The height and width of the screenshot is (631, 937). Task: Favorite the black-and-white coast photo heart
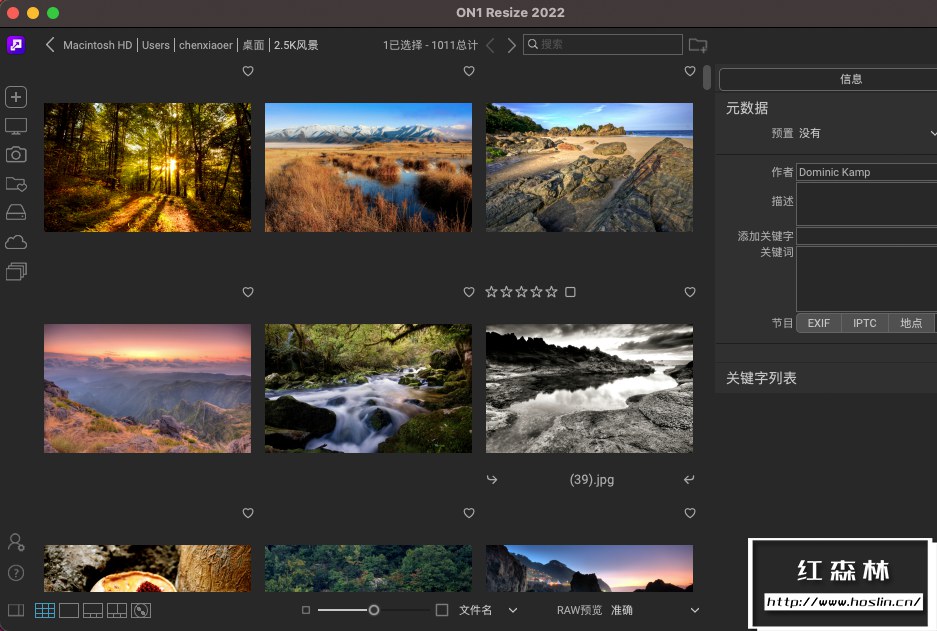click(690, 292)
